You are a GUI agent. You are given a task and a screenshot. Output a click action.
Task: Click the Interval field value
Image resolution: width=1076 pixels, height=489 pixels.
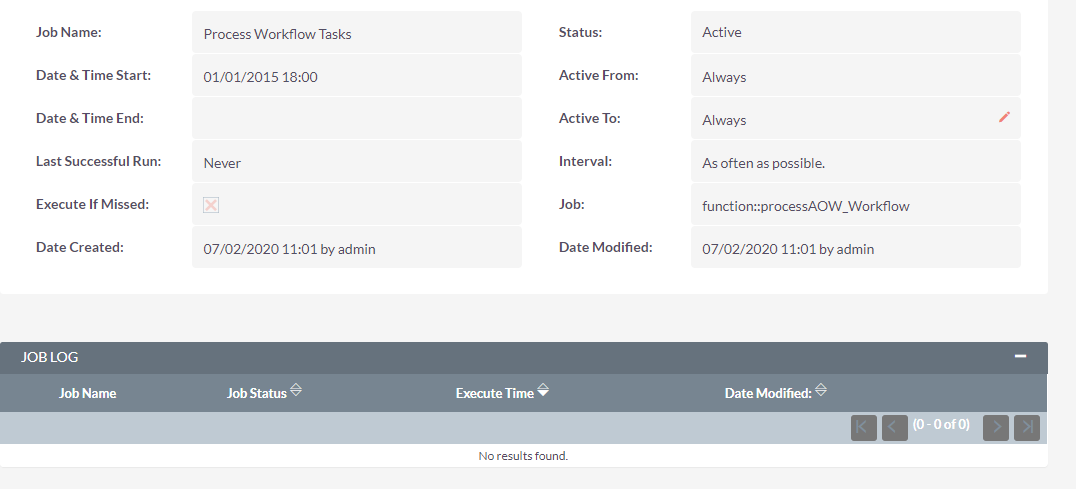tap(763, 162)
